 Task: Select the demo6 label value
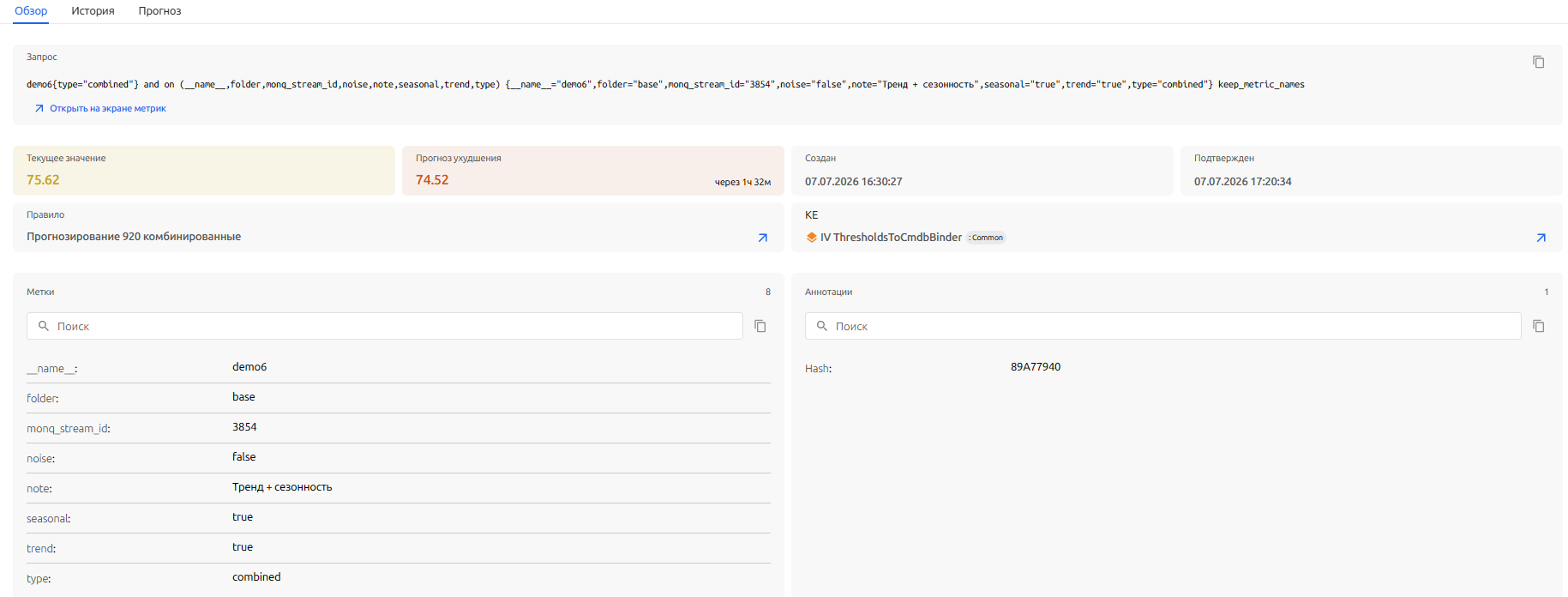click(249, 367)
